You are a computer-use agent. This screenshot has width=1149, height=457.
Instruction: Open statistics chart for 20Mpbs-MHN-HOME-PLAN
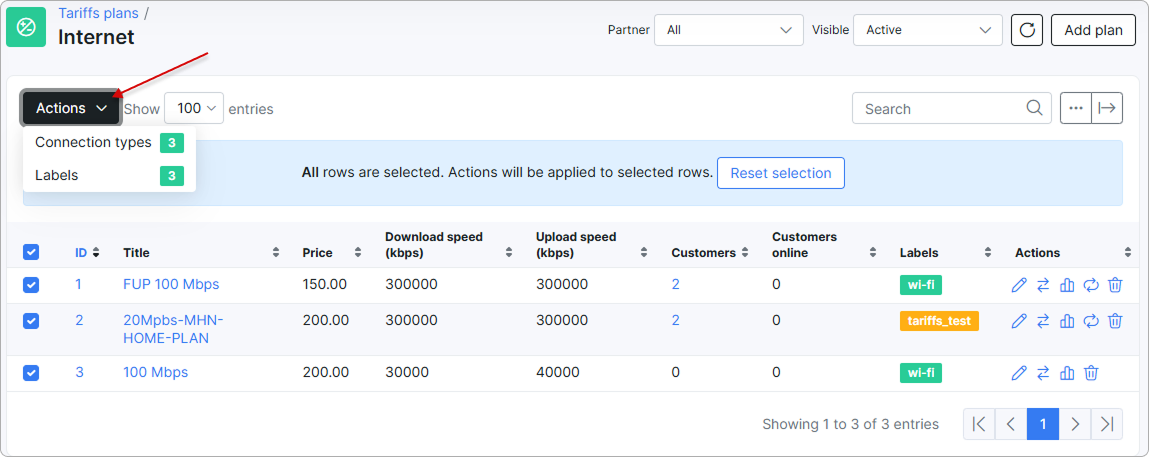(1067, 321)
